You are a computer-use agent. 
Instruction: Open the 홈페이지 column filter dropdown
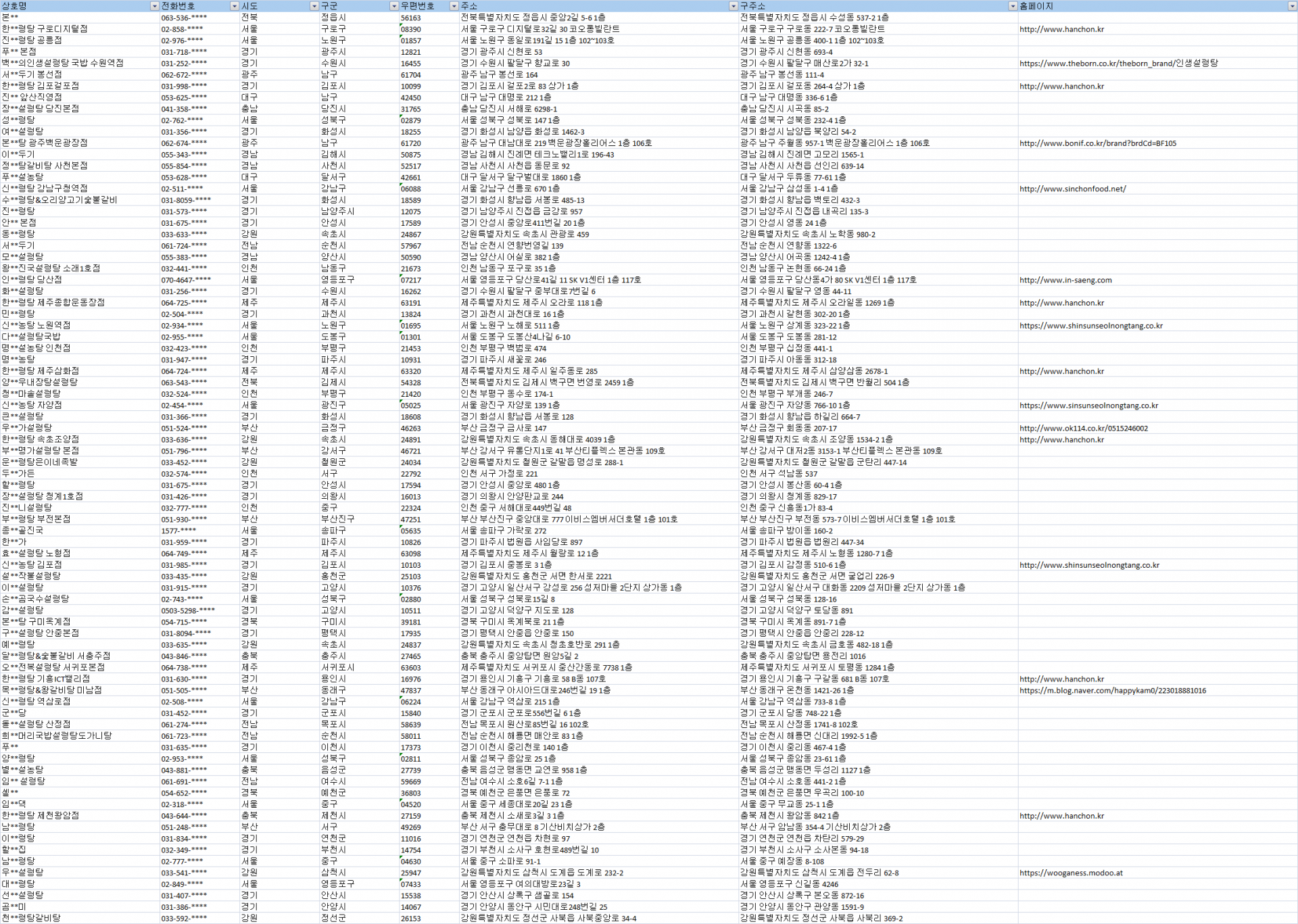click(1292, 6)
